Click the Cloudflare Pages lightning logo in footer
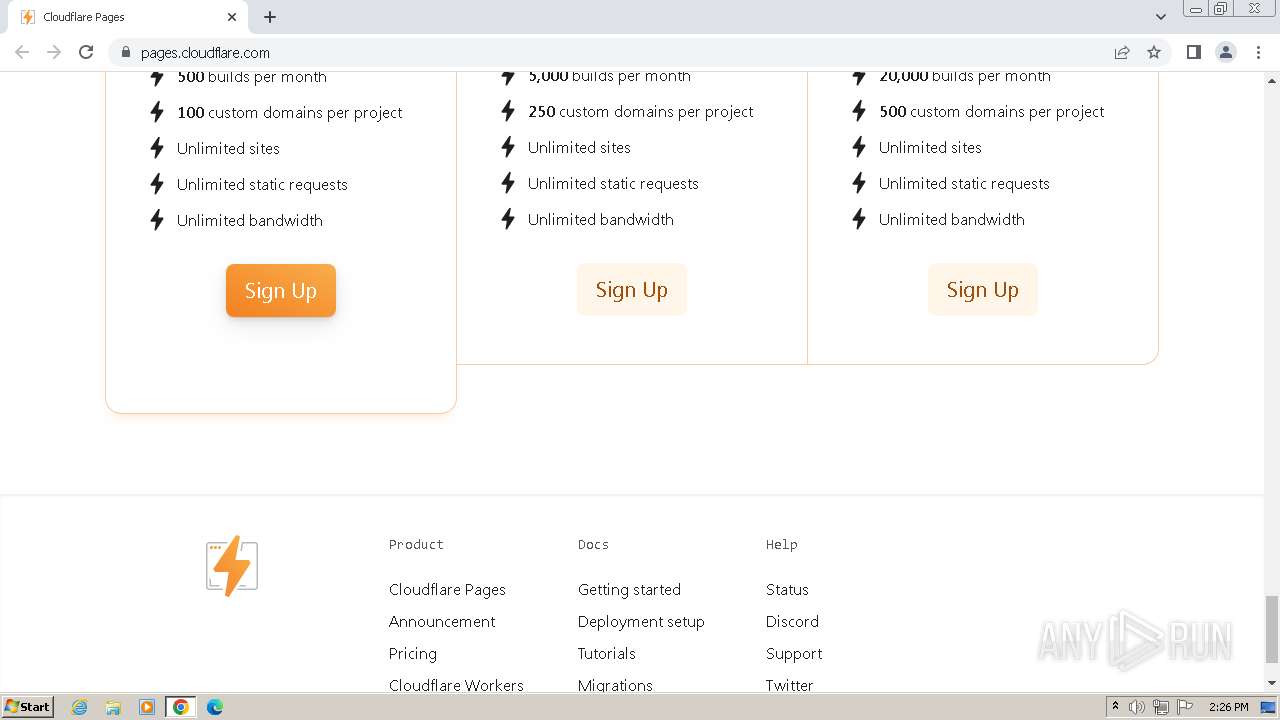Image resolution: width=1280 pixels, height=720 pixels. (x=232, y=566)
